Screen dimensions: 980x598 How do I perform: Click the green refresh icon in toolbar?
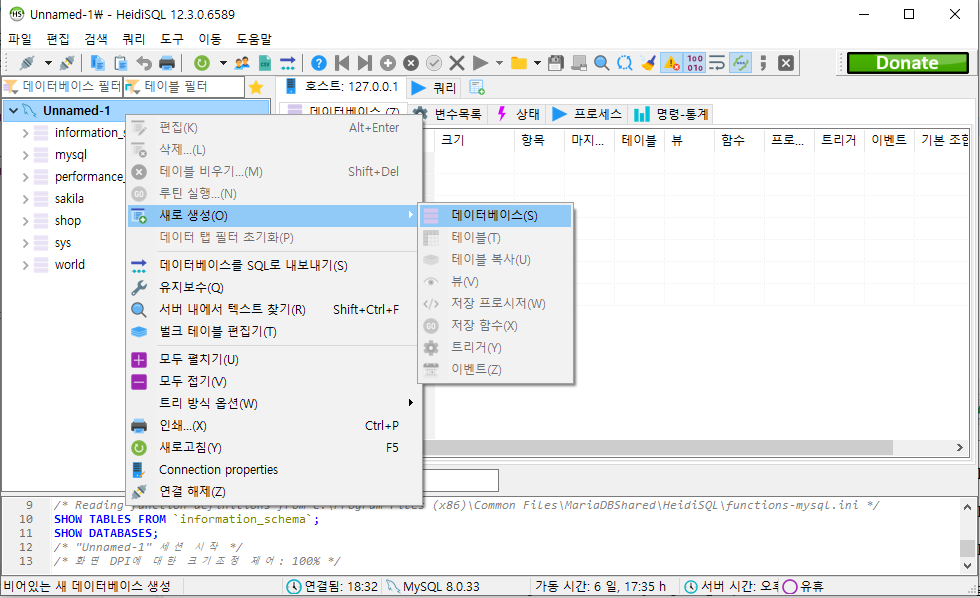tap(201, 63)
